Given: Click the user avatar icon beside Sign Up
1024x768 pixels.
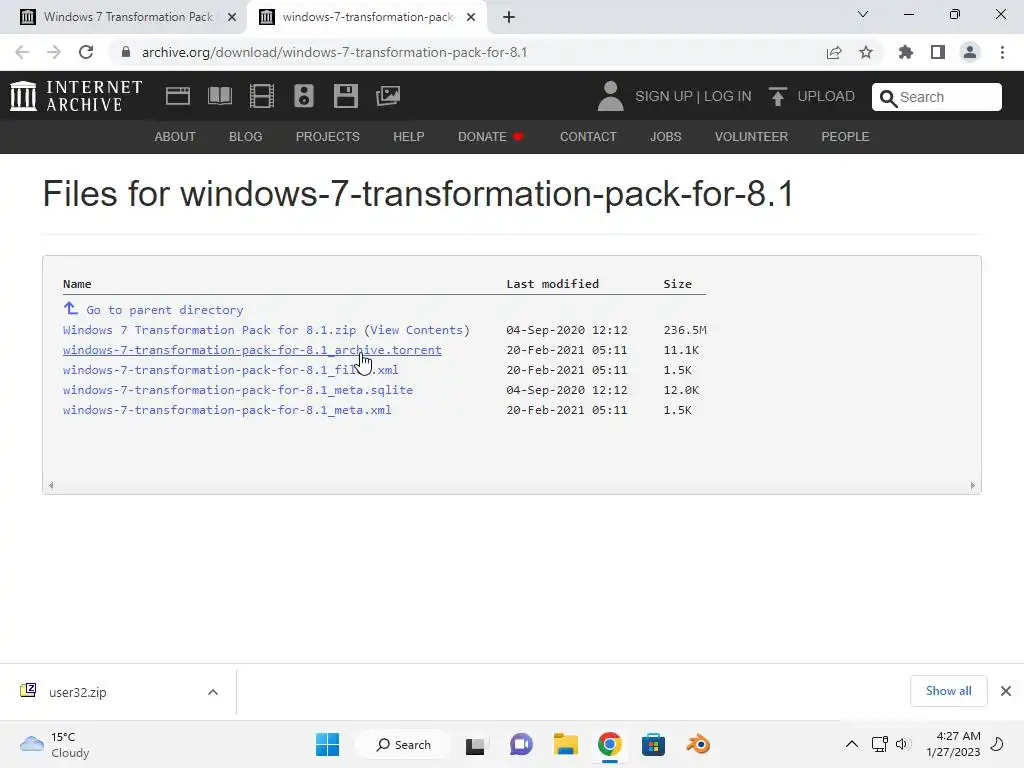Looking at the screenshot, I should (611, 96).
